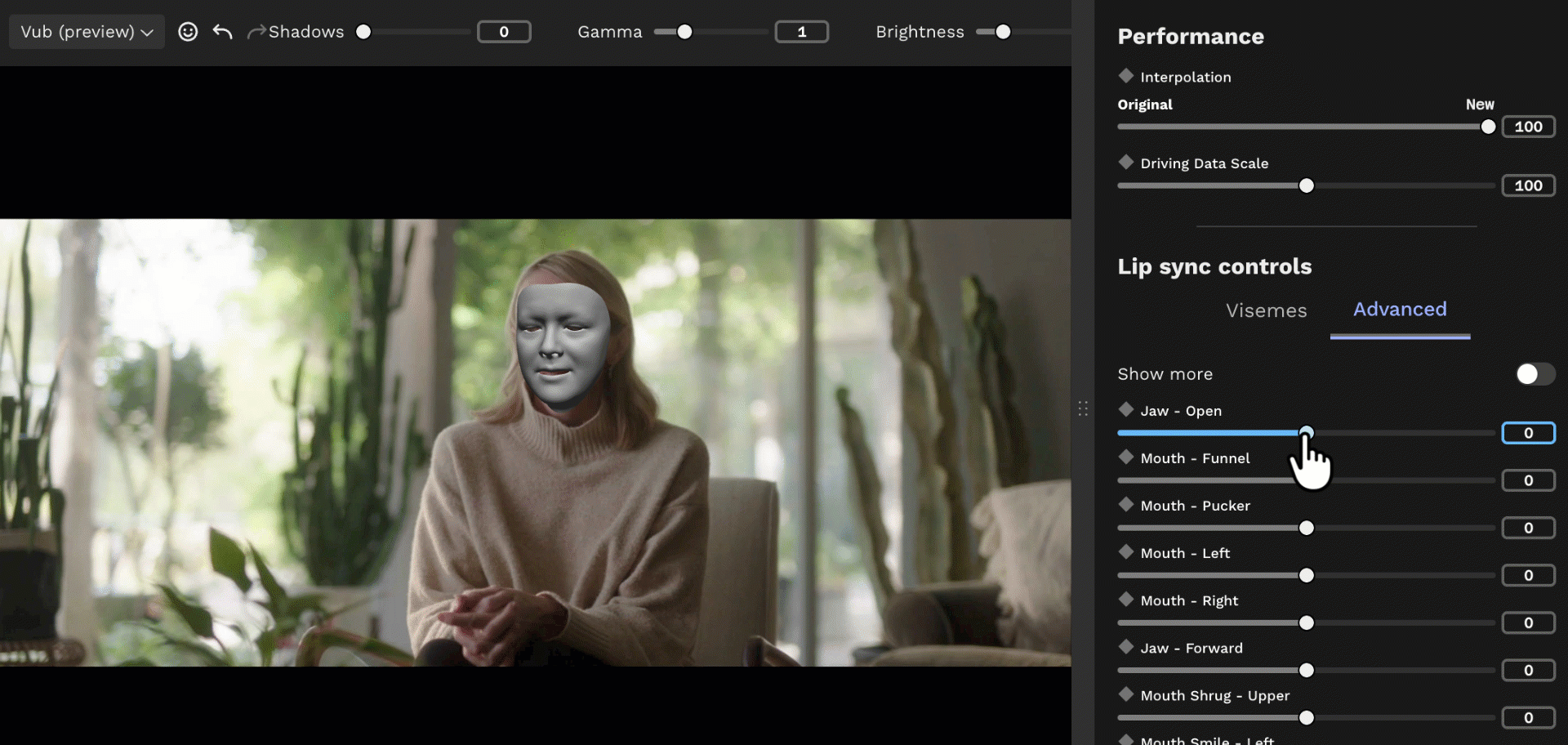The image size is (1568, 745).
Task: Select the Advanced tab
Action: click(1400, 310)
